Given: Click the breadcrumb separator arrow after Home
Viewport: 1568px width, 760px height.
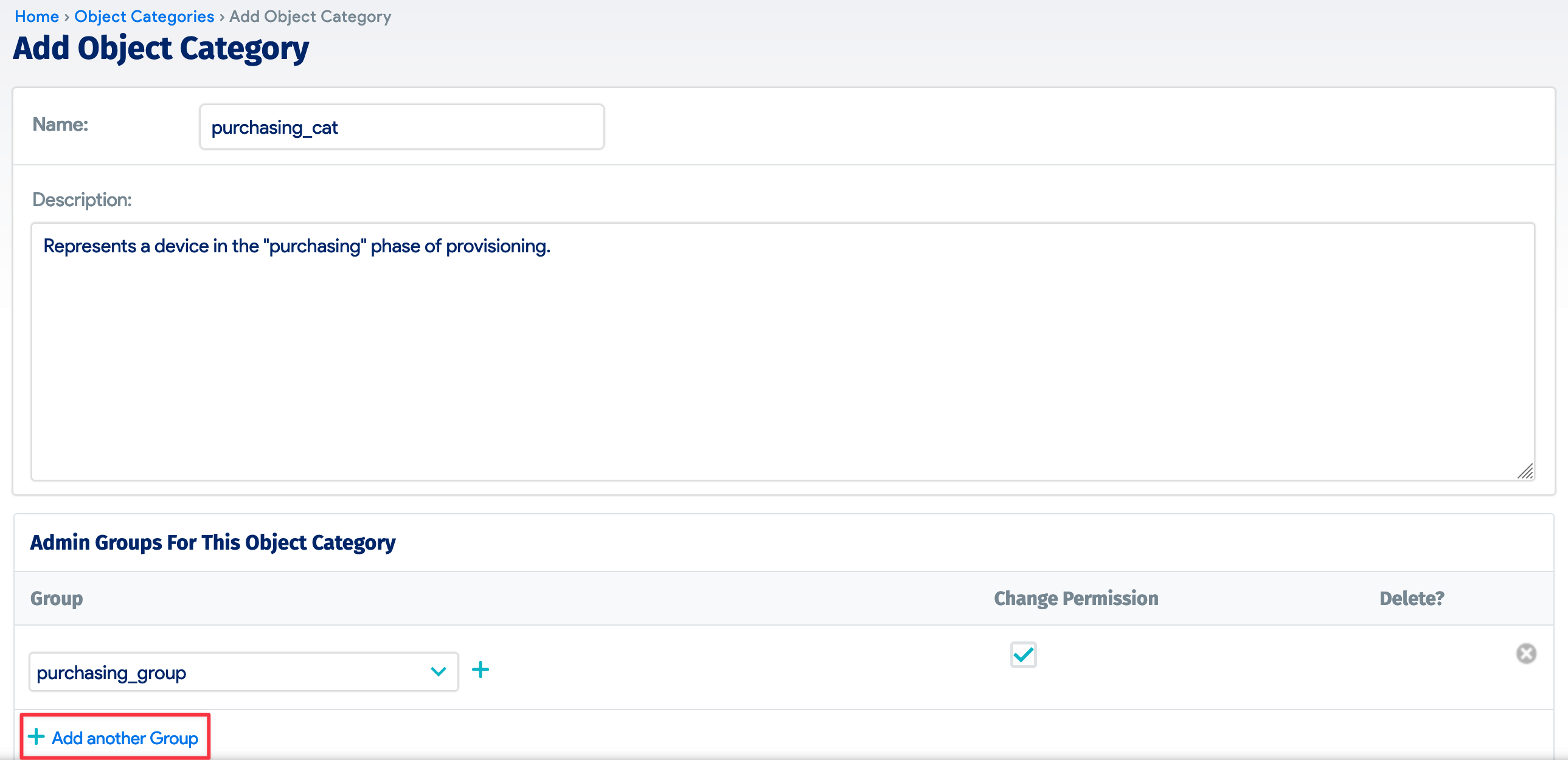Looking at the screenshot, I should (x=66, y=16).
